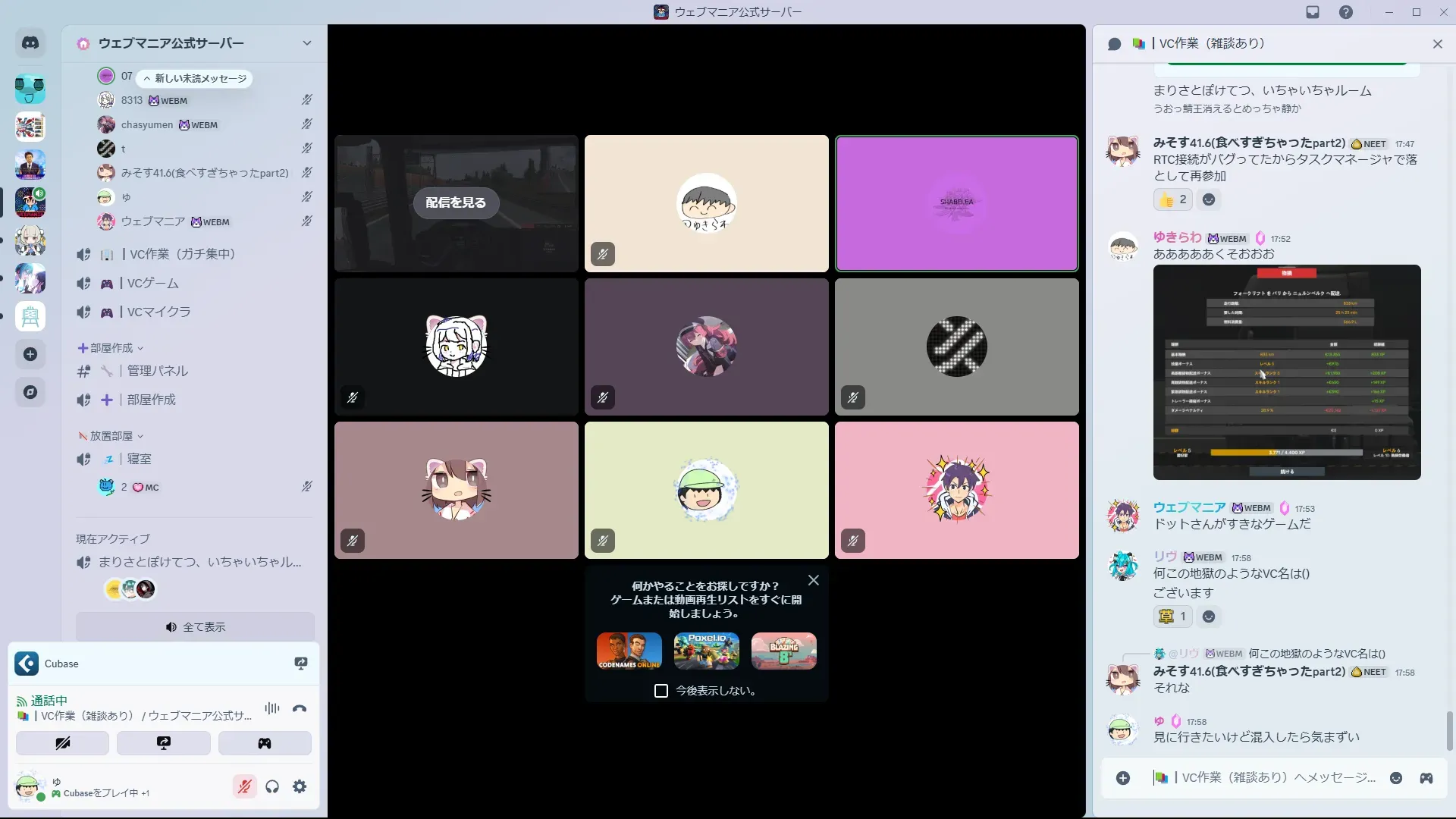Open ウェブマニア公式サーバー server dropdown

pyautogui.click(x=306, y=43)
